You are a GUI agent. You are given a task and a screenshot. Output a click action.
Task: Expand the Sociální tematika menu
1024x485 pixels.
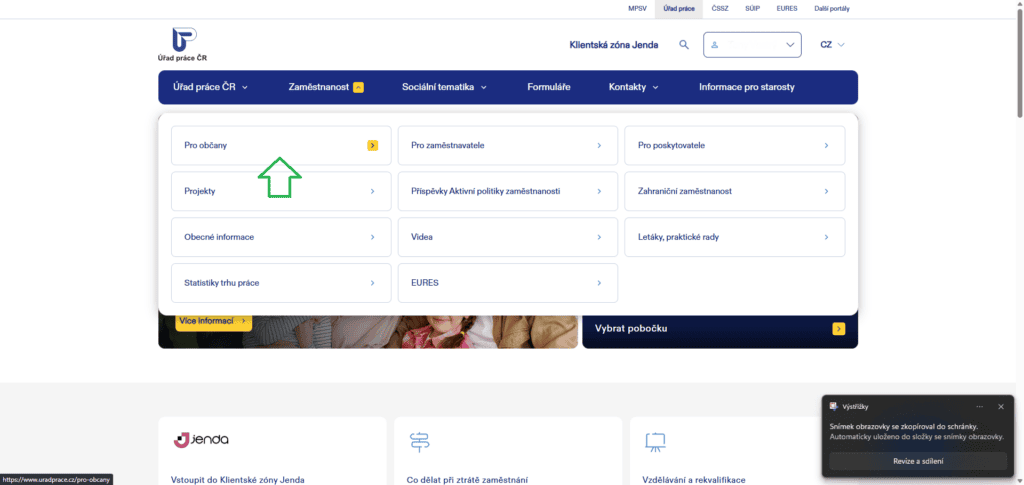pos(445,87)
